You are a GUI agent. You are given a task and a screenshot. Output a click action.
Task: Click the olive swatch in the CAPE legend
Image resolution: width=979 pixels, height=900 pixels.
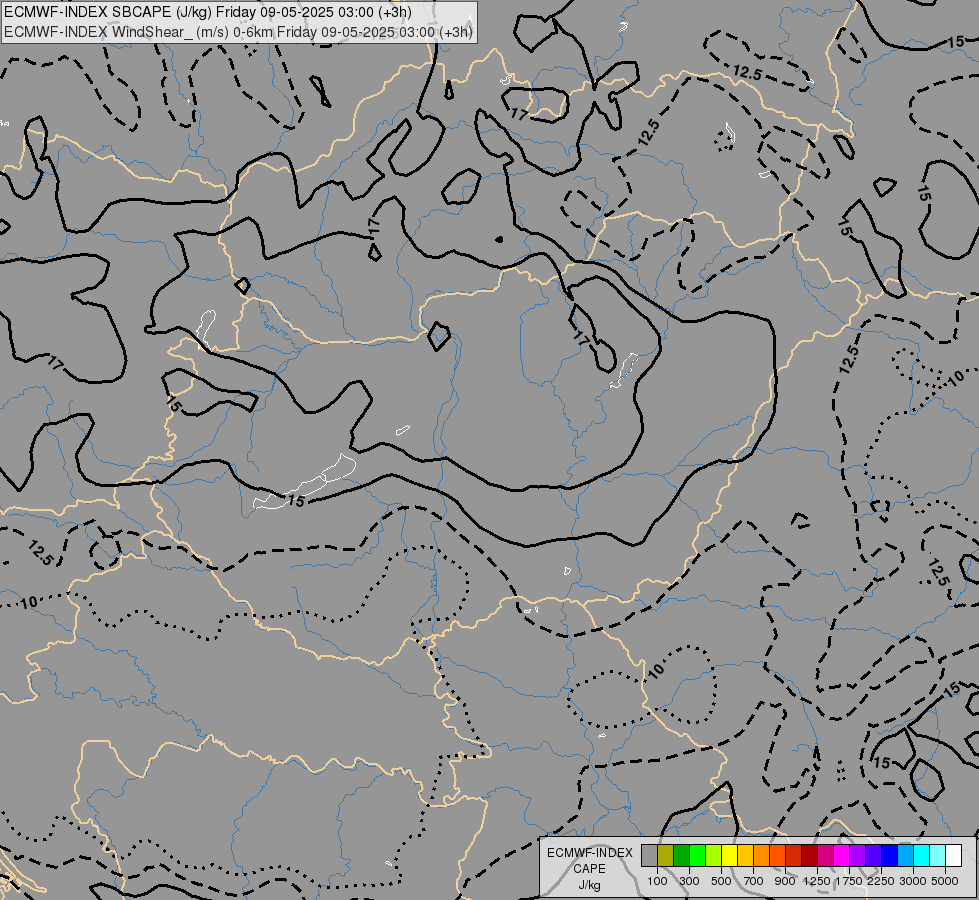[x=666, y=855]
